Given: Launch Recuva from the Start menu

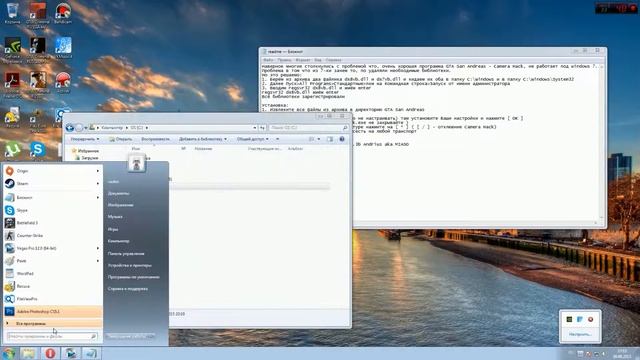Looking at the screenshot, I should (x=53, y=286).
